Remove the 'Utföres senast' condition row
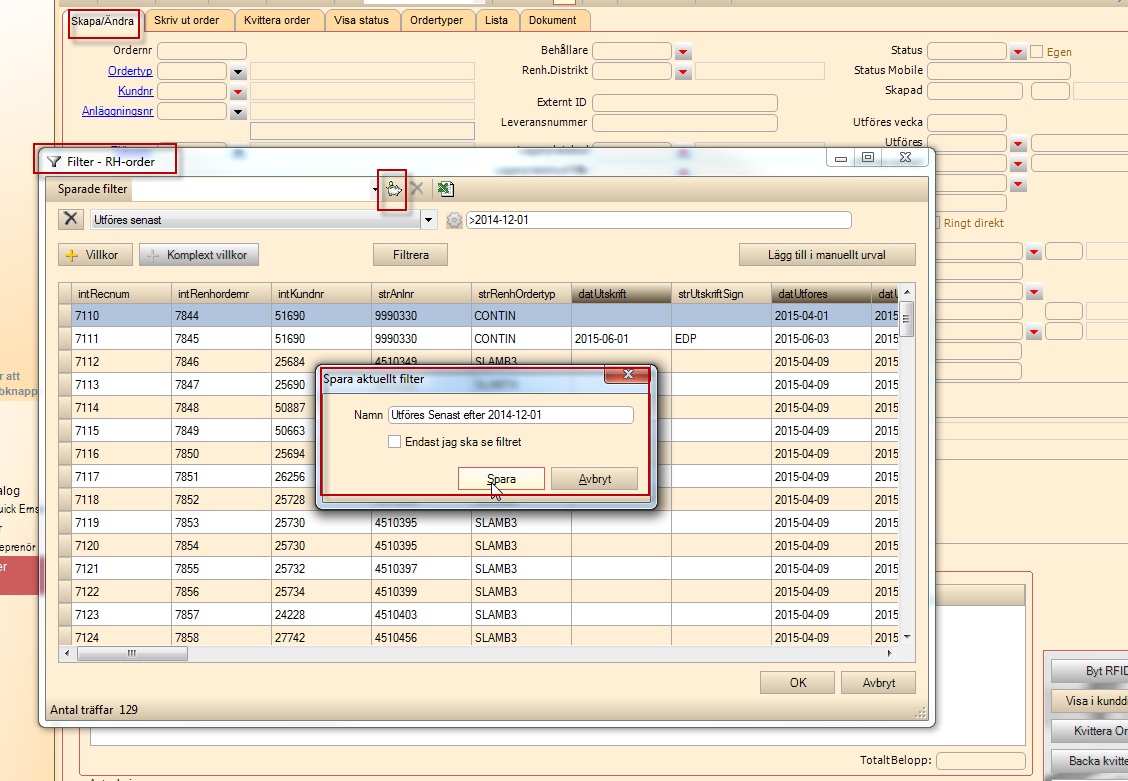This screenshot has width=1128, height=781. [x=71, y=220]
